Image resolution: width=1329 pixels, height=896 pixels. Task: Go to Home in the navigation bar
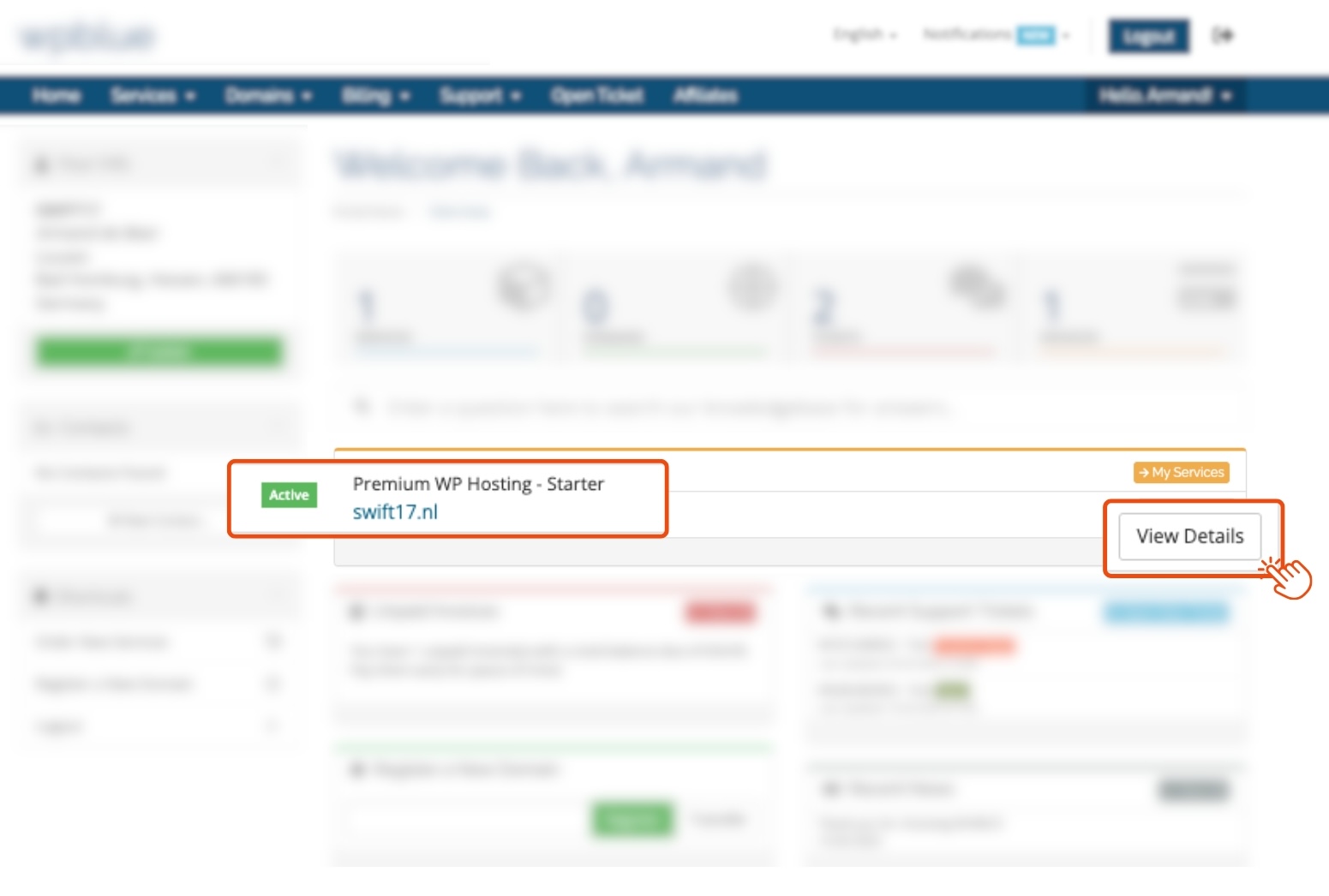pyautogui.click(x=57, y=95)
